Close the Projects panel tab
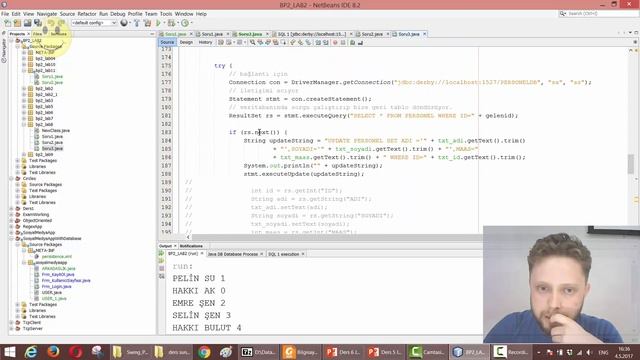The height and width of the screenshot is (360, 640). 28,34
